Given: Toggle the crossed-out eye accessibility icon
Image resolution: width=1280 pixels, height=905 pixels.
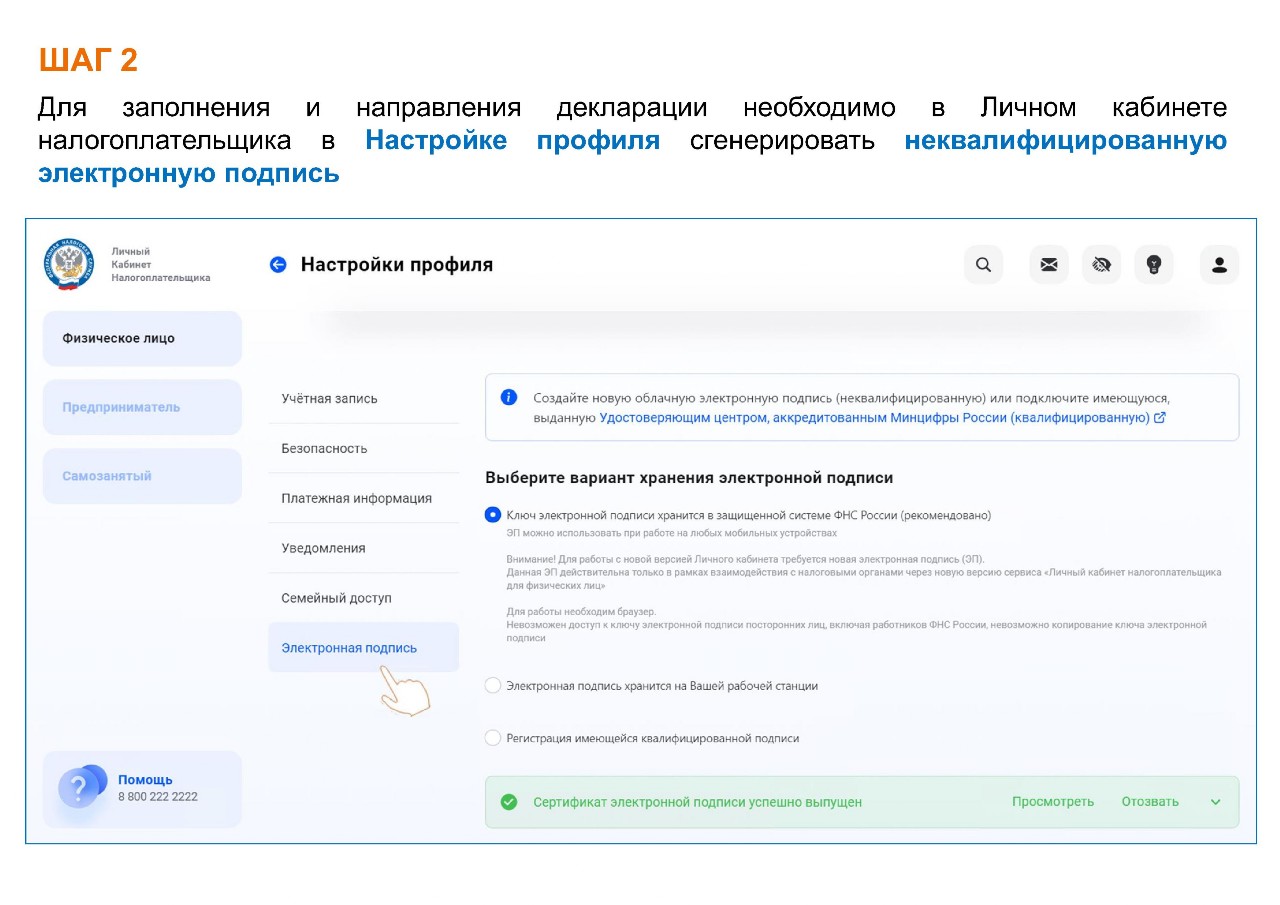Looking at the screenshot, I should coord(1101,265).
